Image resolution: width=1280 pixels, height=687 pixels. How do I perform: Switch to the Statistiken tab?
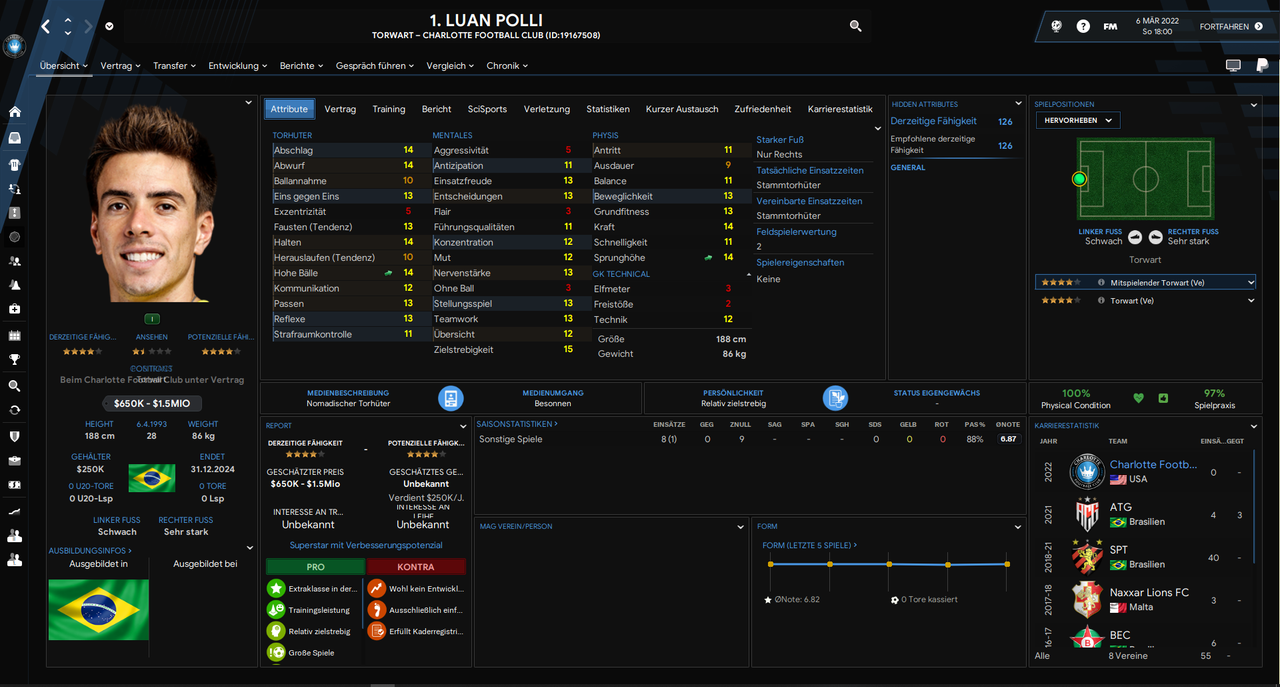(608, 109)
